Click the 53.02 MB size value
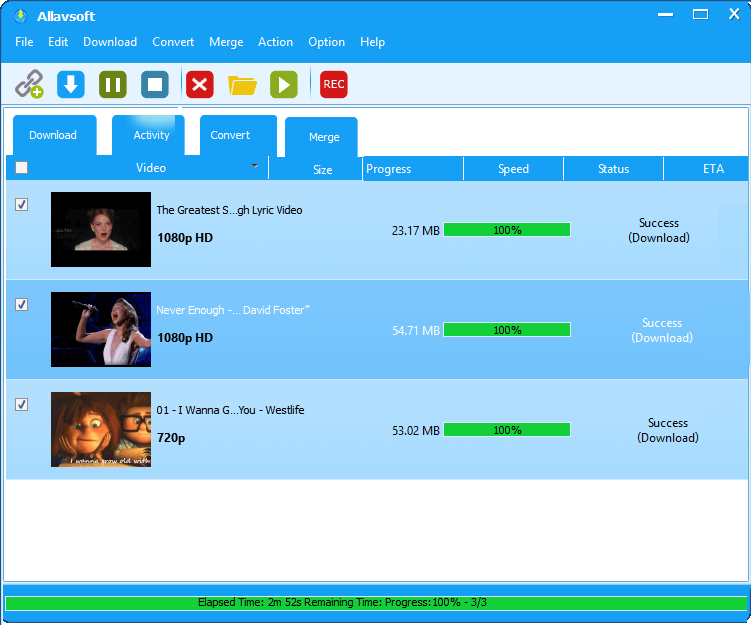Screen dimensions: 751x625 [x=416, y=431]
